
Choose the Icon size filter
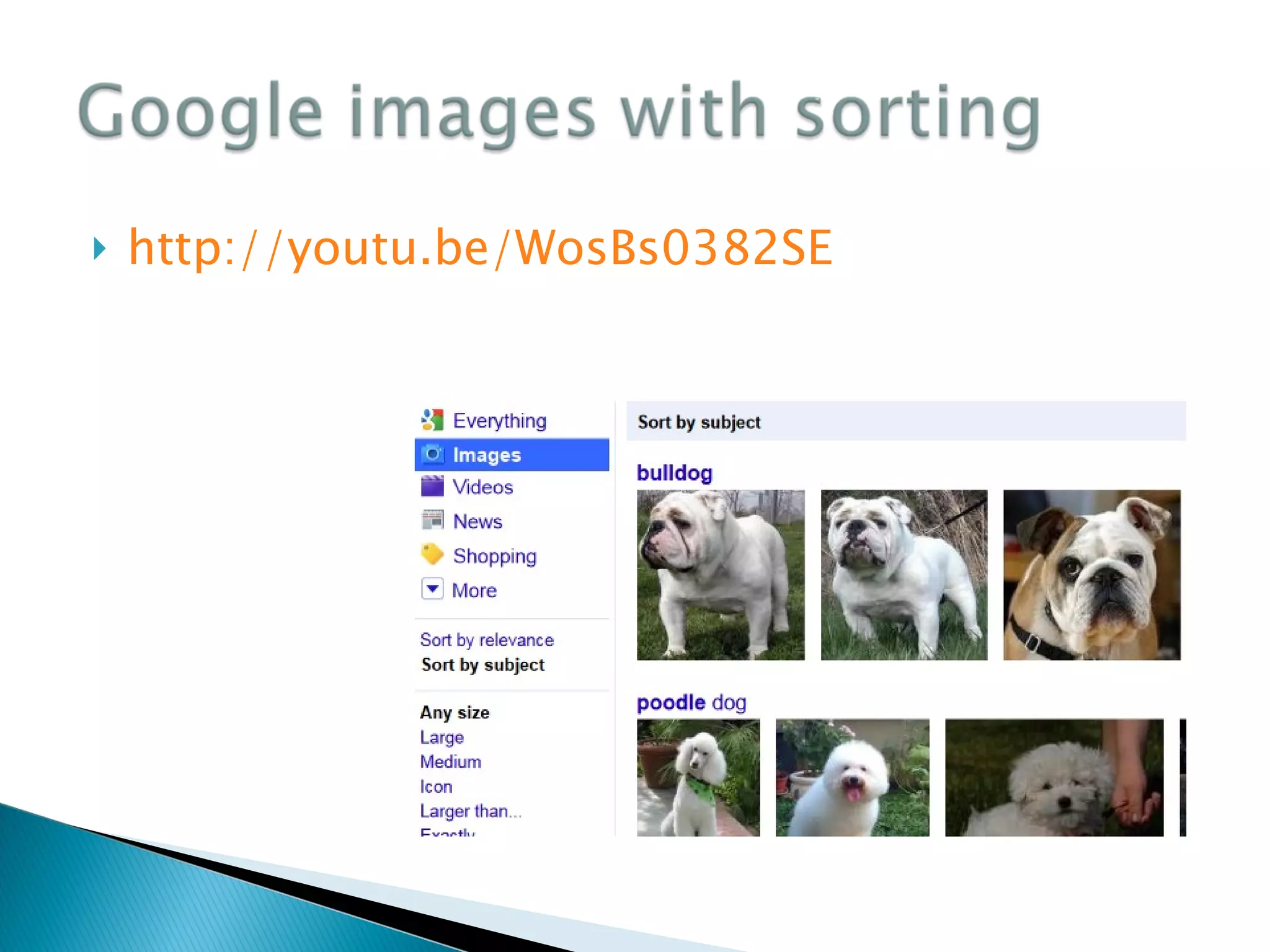pyautogui.click(x=436, y=787)
